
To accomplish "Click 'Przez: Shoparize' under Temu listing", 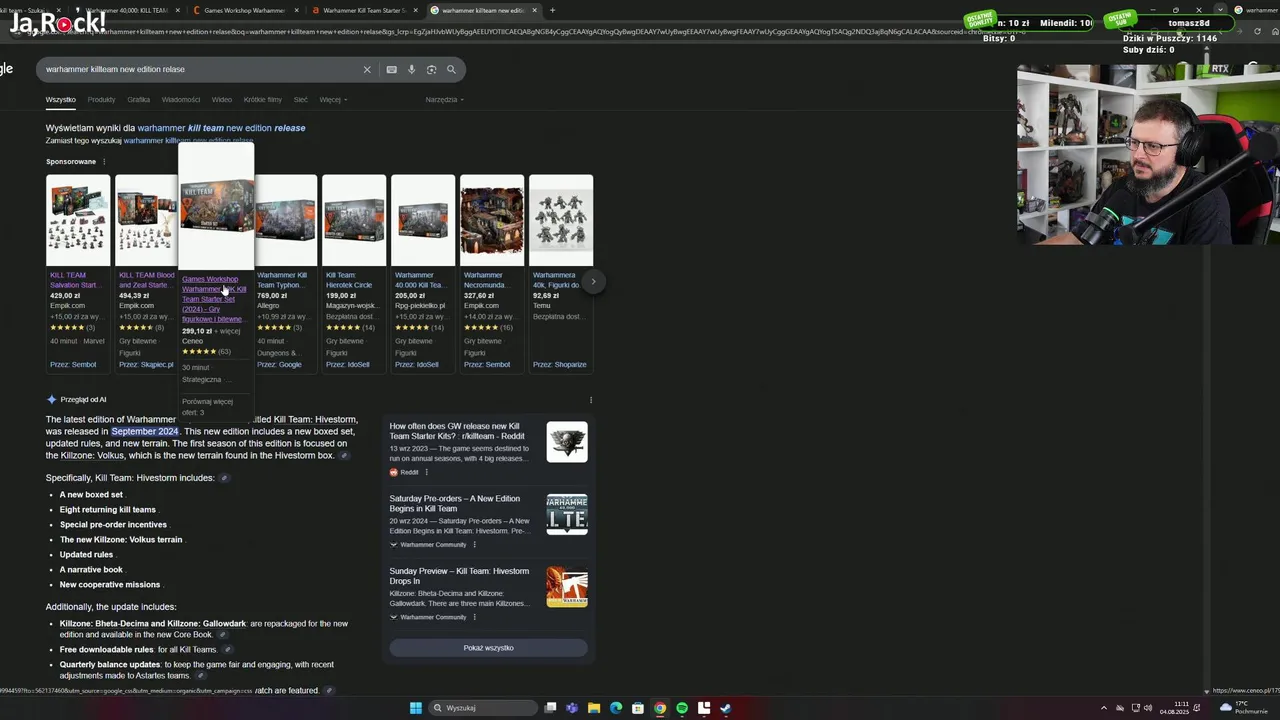I will (559, 365).
